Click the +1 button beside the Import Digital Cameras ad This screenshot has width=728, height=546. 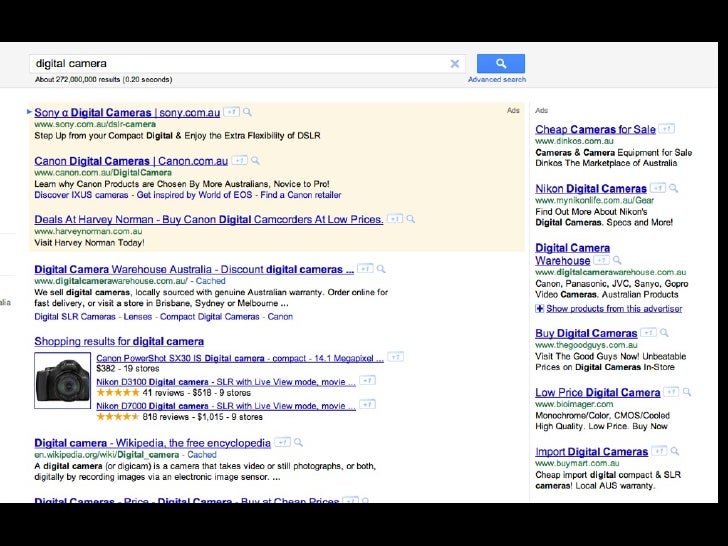coord(659,451)
